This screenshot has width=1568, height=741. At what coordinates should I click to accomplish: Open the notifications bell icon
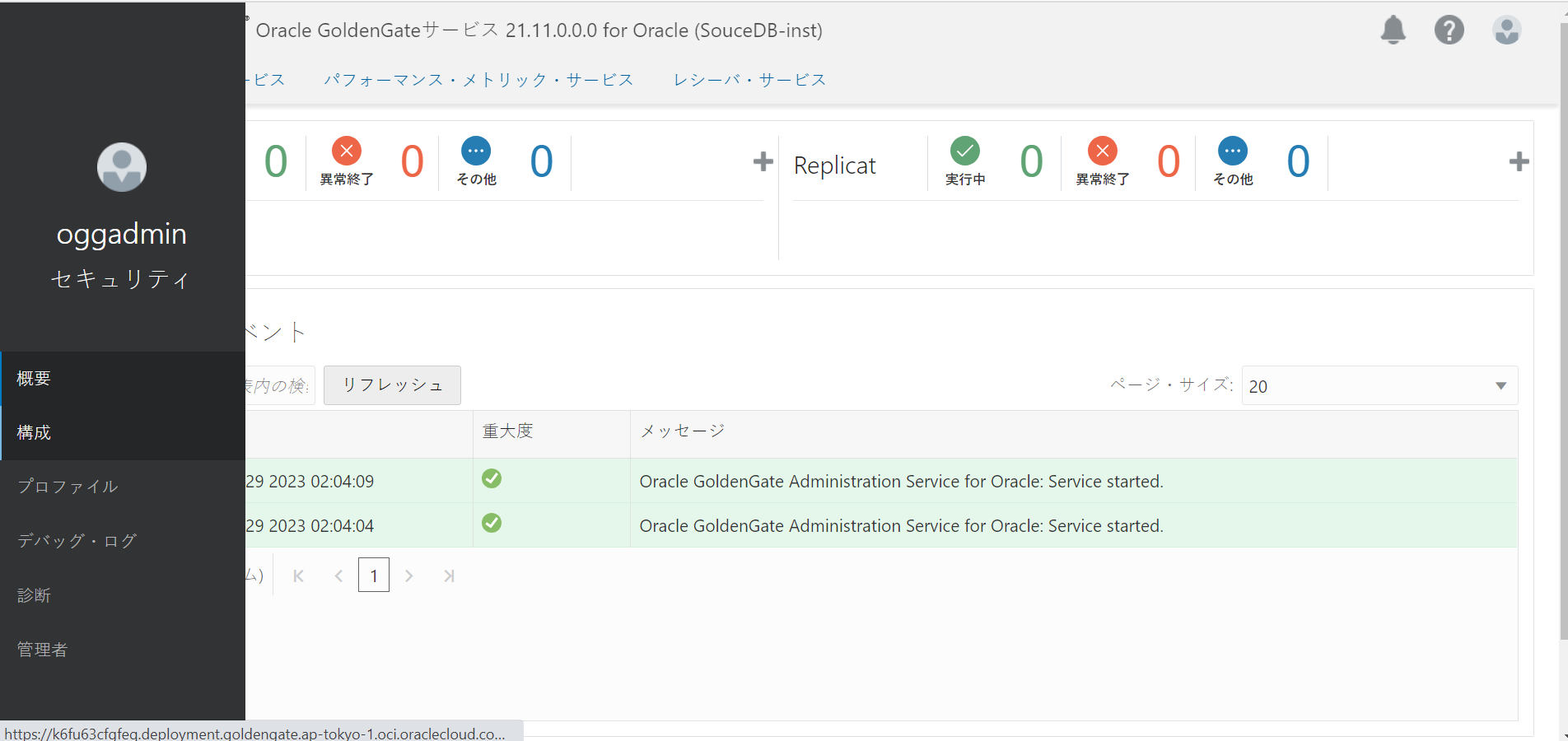pos(1393,30)
